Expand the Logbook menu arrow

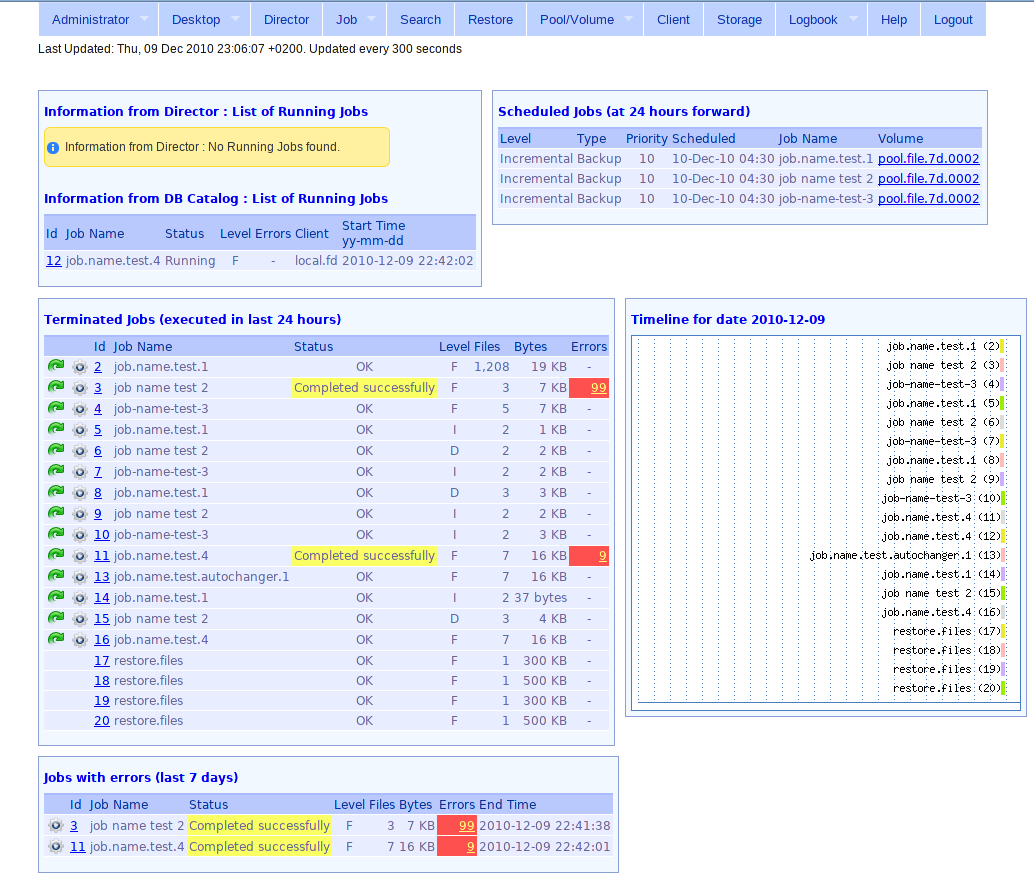pos(853,19)
